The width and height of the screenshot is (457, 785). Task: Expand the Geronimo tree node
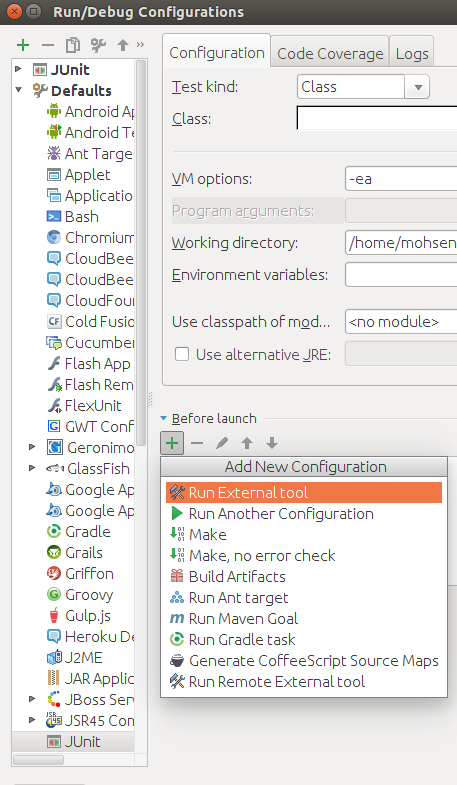[33, 447]
